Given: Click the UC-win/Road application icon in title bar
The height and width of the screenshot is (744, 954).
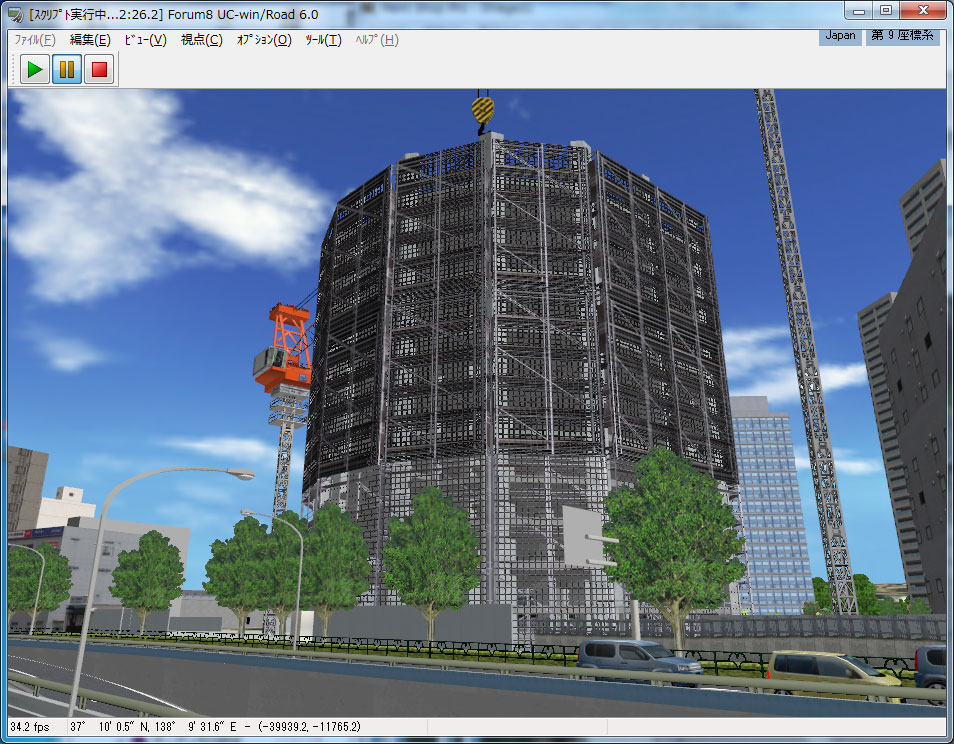Looking at the screenshot, I should 16,15.
